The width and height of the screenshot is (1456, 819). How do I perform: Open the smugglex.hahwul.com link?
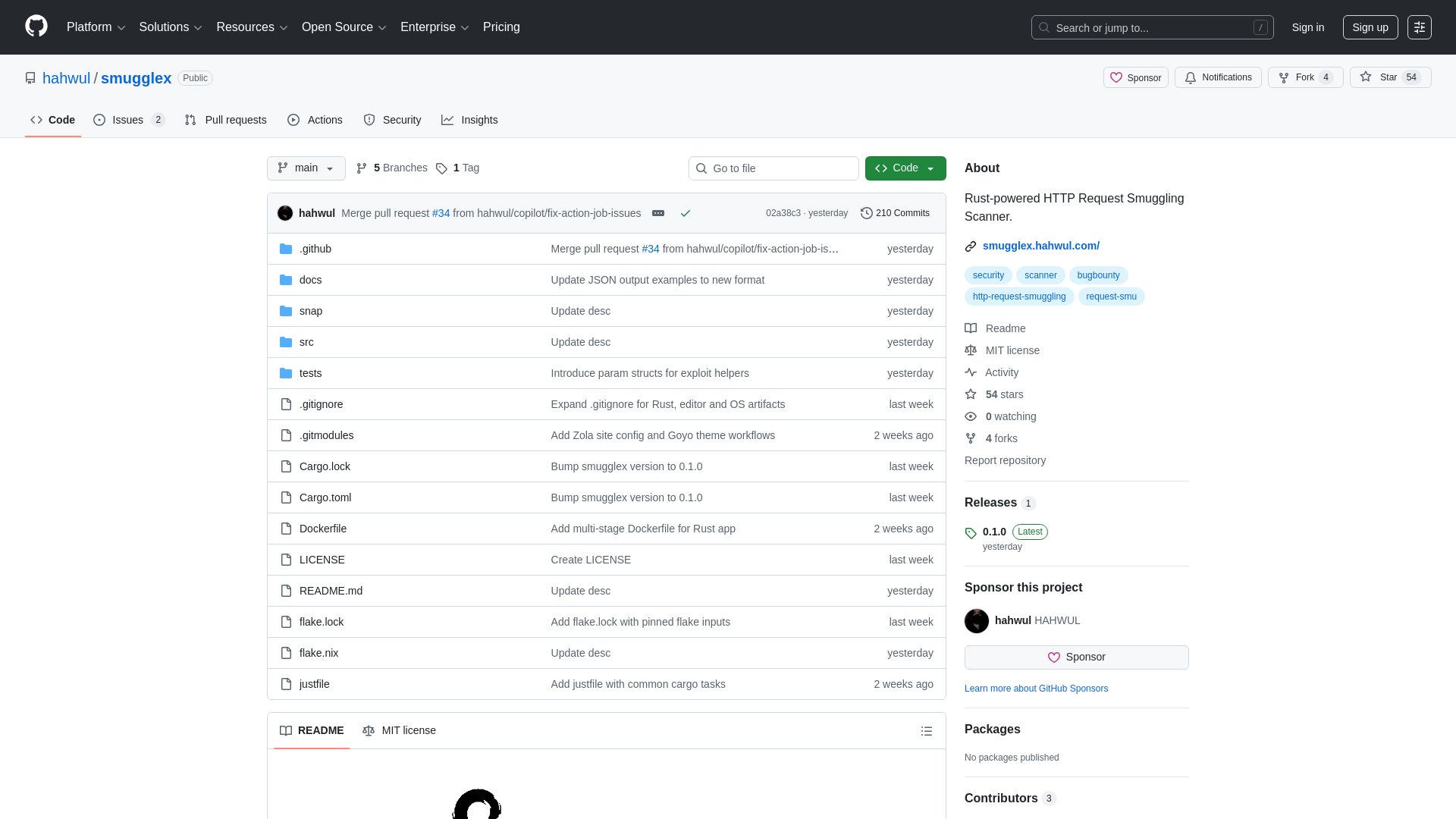(x=1040, y=246)
